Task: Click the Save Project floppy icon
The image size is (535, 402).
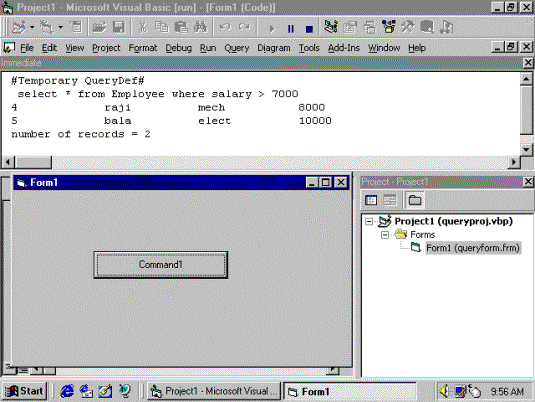Action: [118, 27]
